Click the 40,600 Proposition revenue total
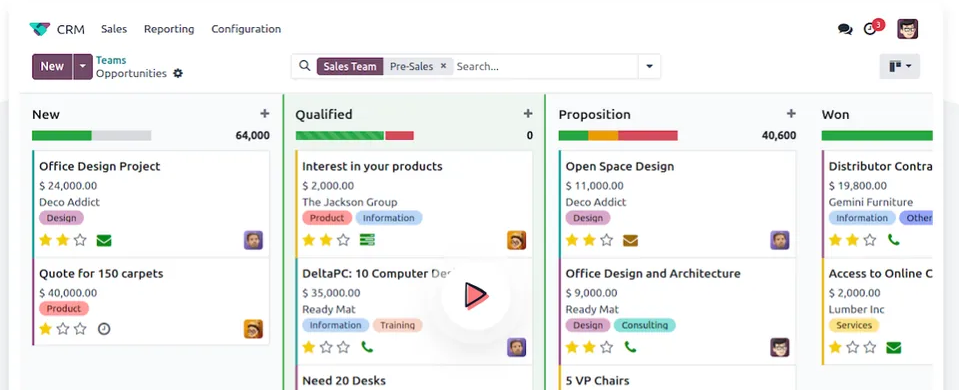The width and height of the screenshot is (959, 390). click(779, 136)
